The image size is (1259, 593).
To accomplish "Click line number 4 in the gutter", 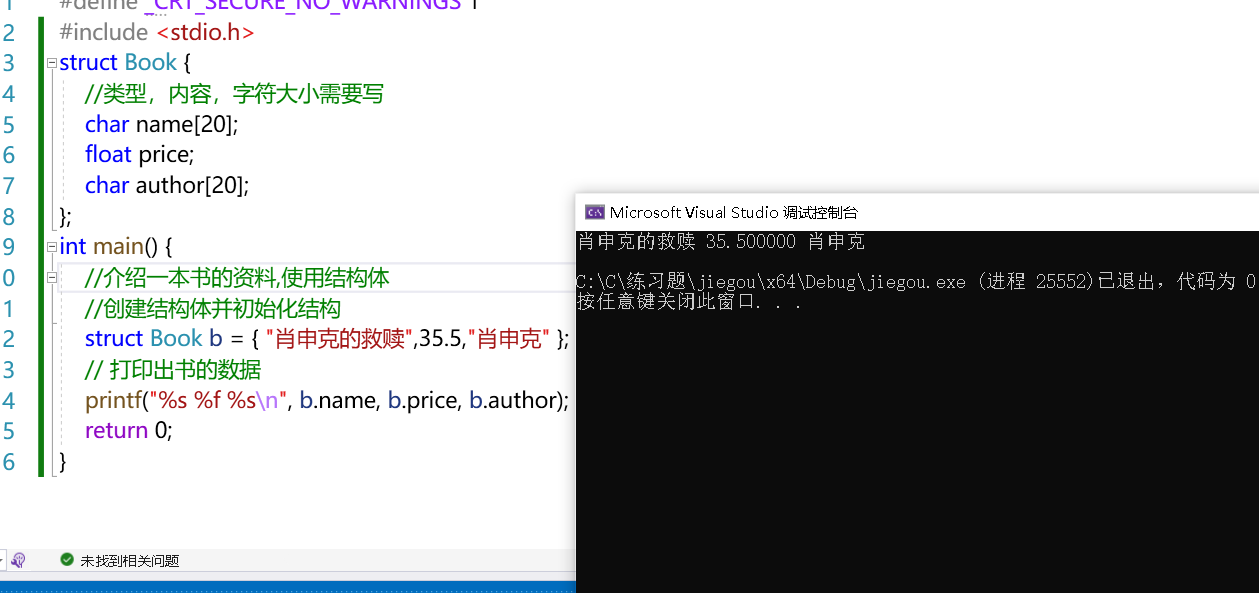I will (9, 94).
